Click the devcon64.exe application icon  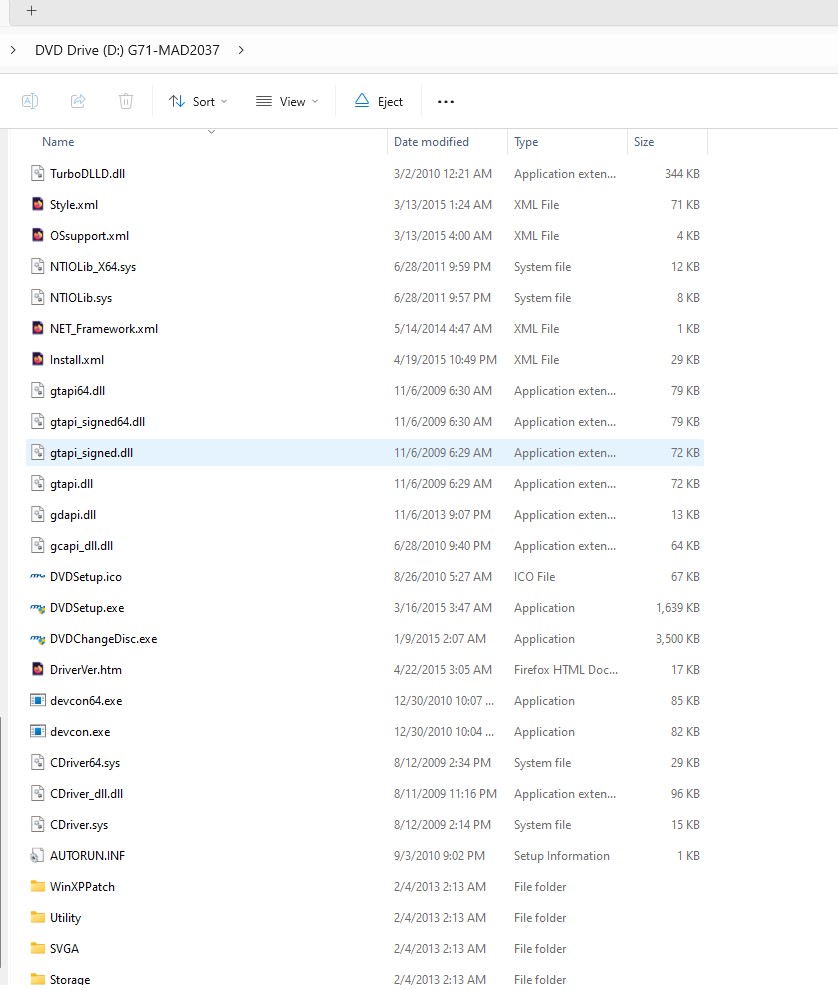[38, 701]
